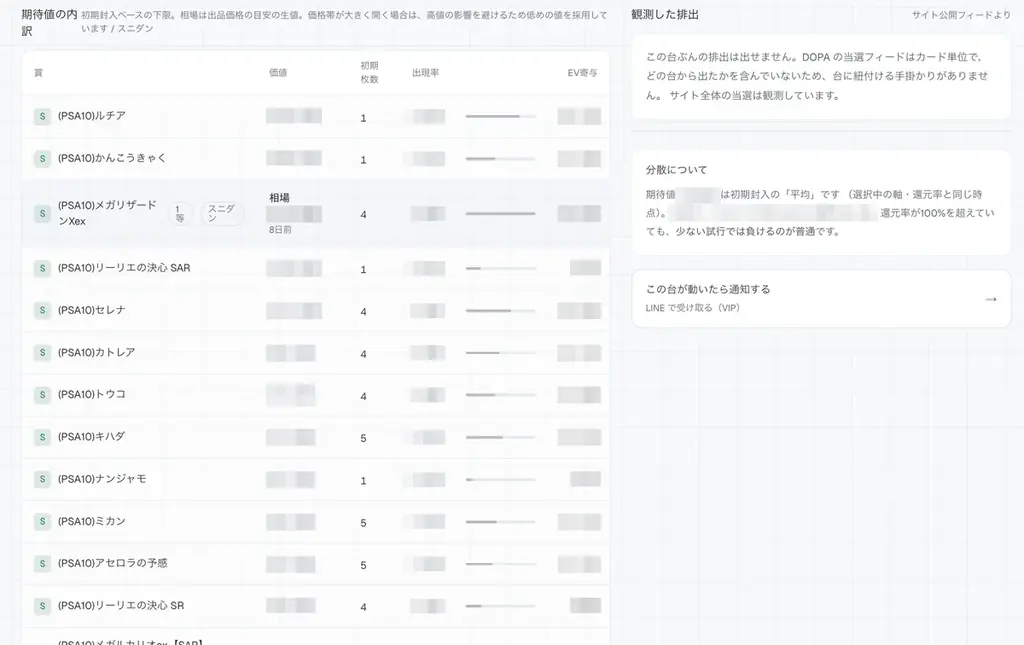Select the (PSA10)アセロラの予感 prize name
1024x645 pixels.
[112, 563]
